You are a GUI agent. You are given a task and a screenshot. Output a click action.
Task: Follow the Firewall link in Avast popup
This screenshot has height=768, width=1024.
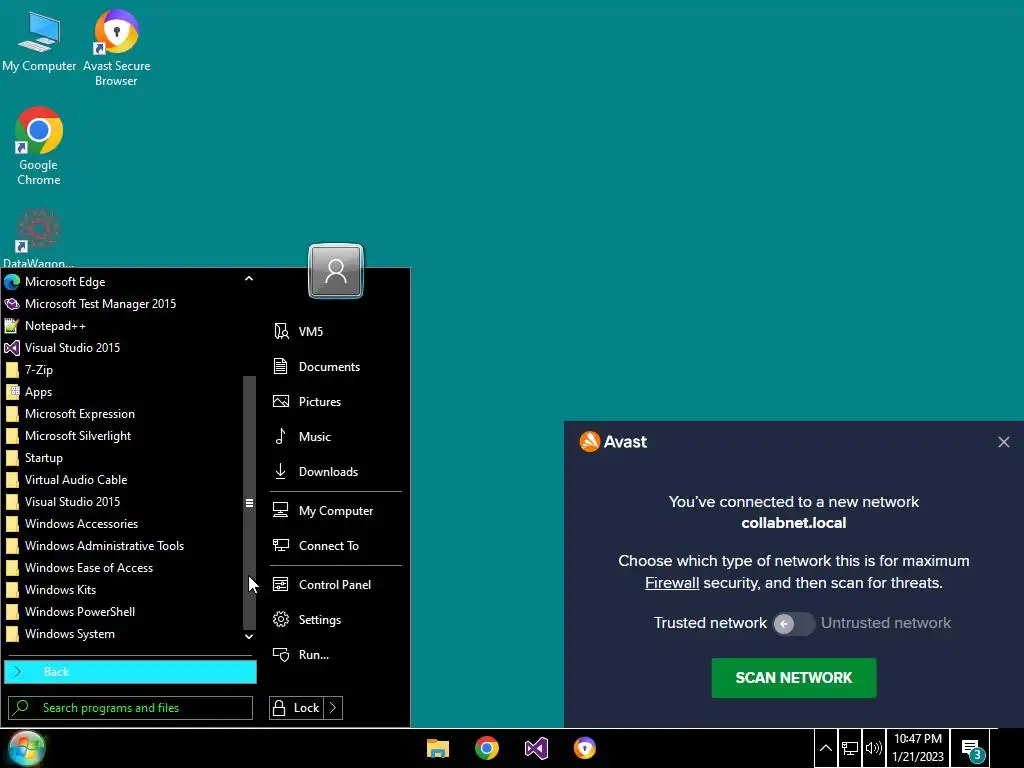(x=672, y=583)
